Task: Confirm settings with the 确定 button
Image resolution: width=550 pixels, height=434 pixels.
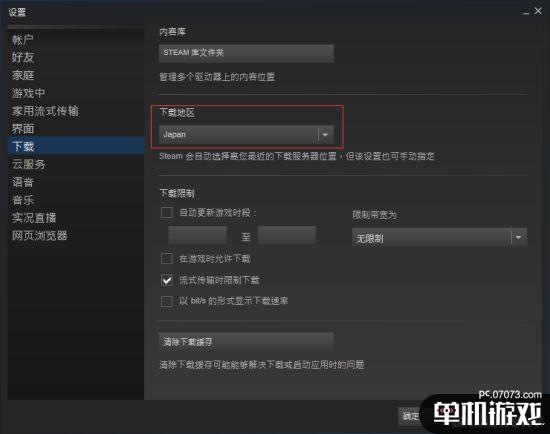Action: pyautogui.click(x=411, y=416)
